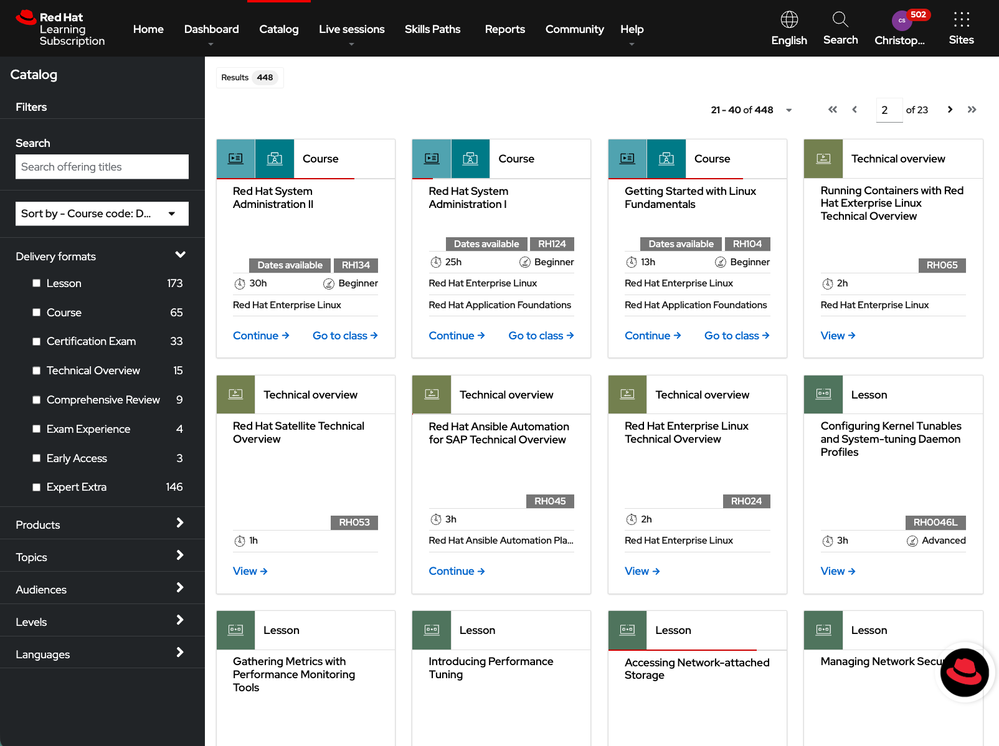
Task: Click the Red Hat Learning Subscription logo
Action: [x=61, y=29]
